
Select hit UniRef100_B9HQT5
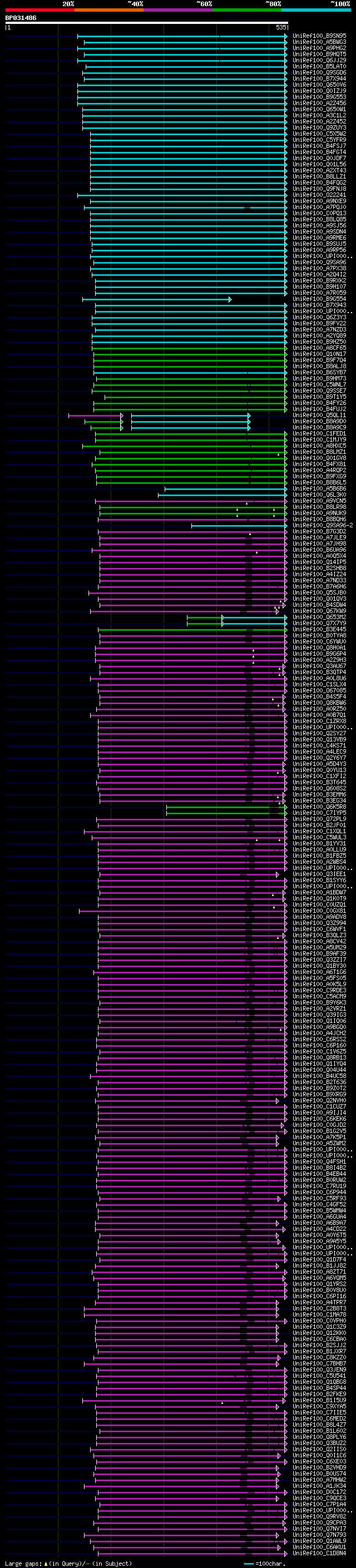click(x=319, y=54)
